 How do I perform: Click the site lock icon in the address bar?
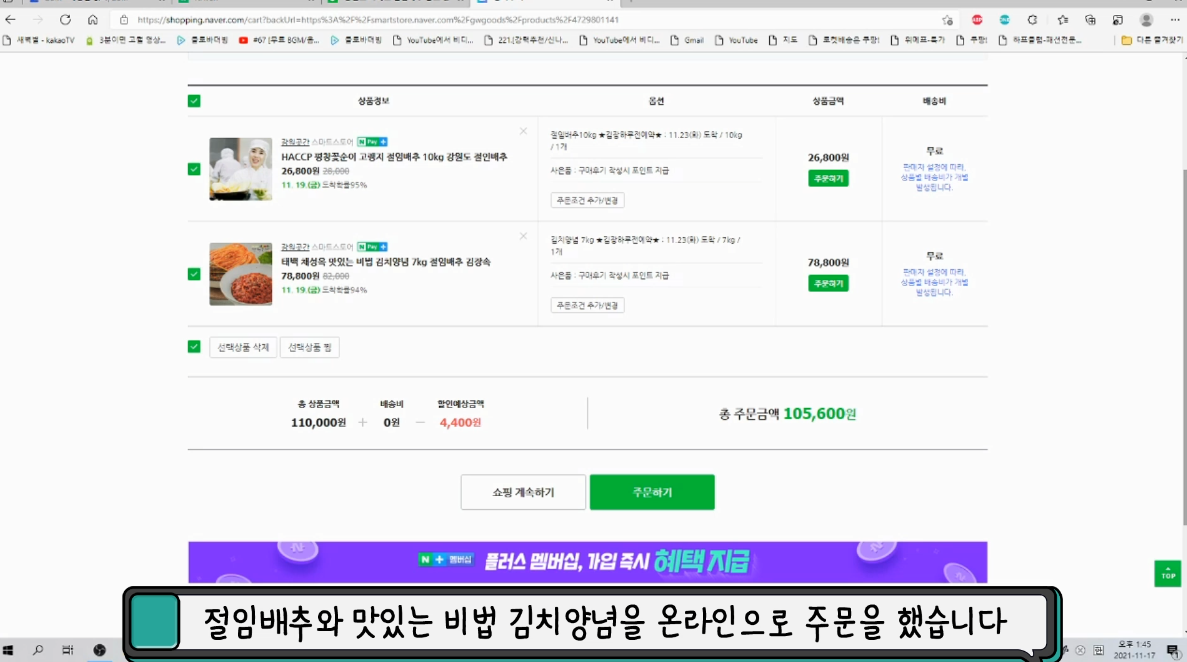(x=124, y=20)
